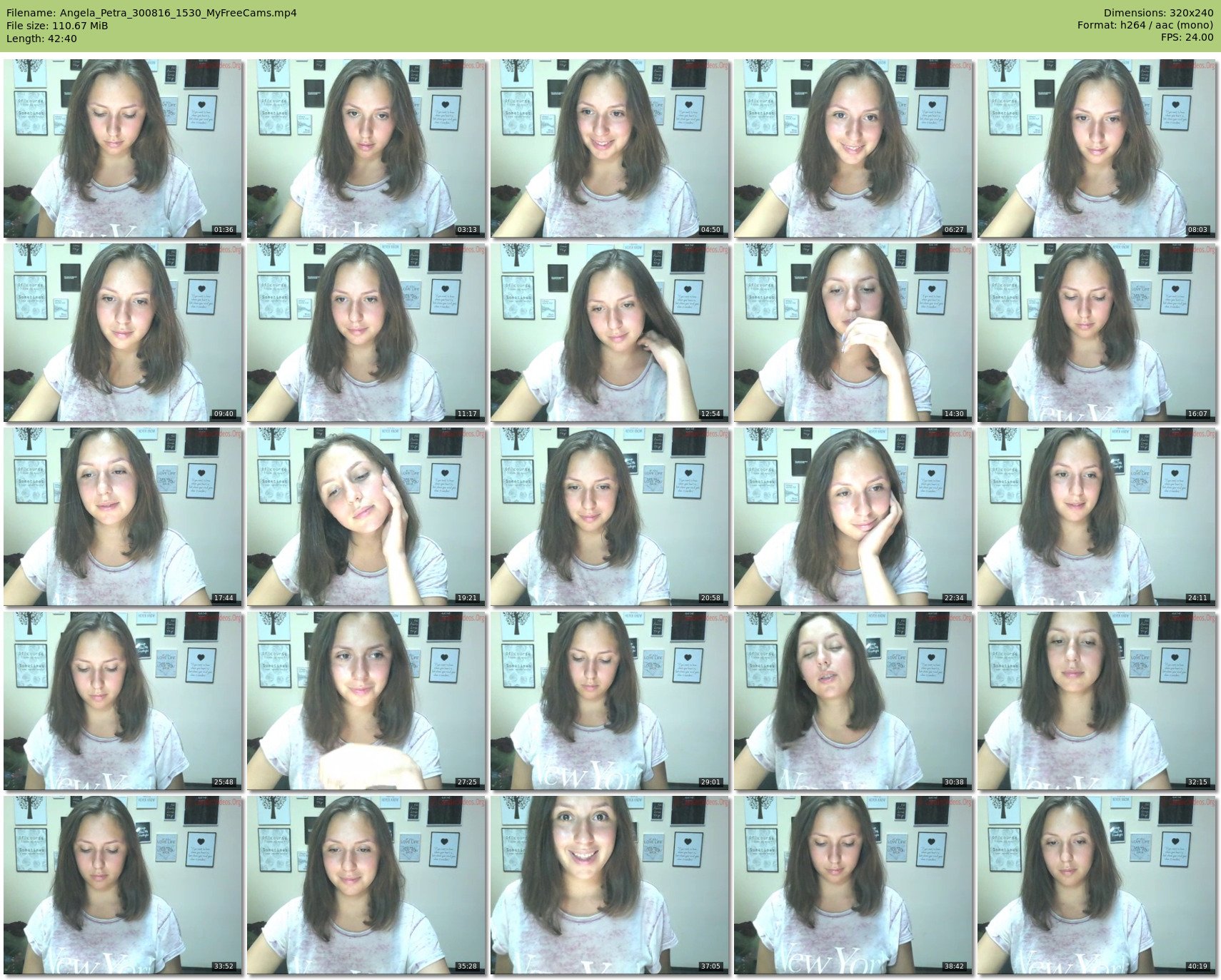Open the frame with timestamp 03:13

(366, 148)
